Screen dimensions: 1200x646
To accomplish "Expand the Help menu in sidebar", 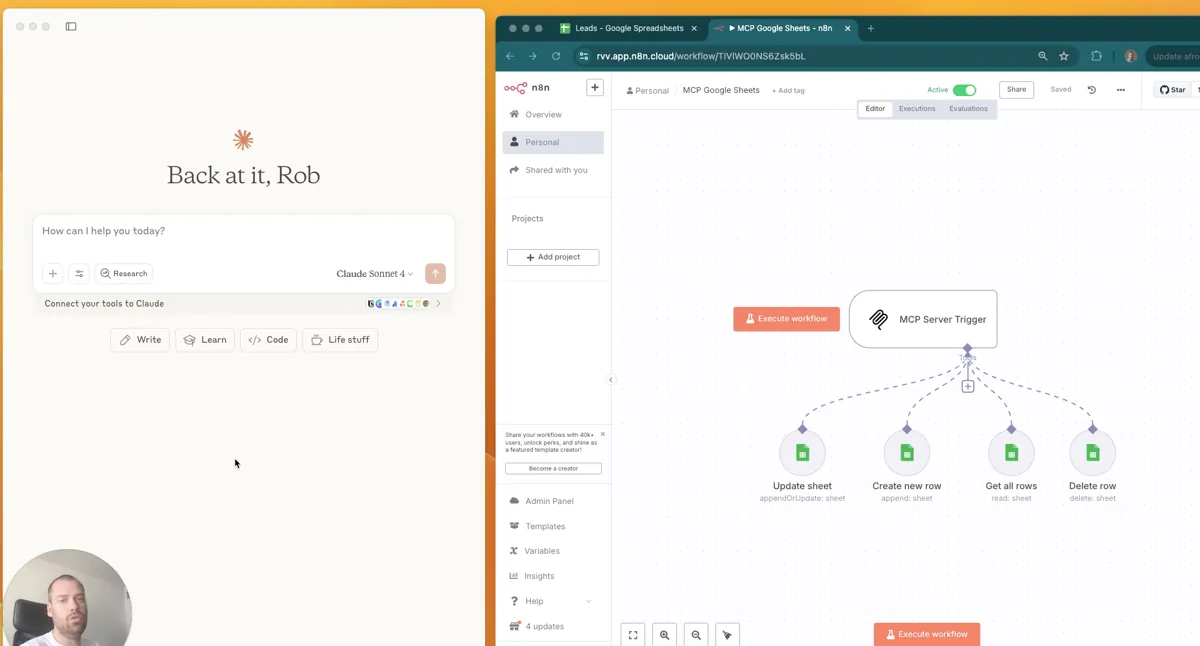I will pos(553,601).
